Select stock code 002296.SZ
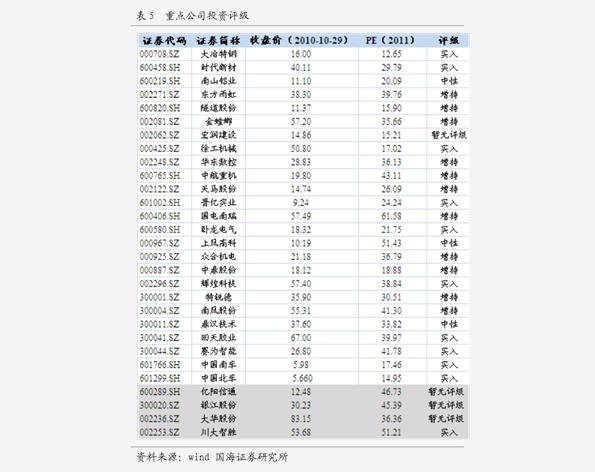Image resolution: width=595 pixels, height=472 pixels. (159, 284)
